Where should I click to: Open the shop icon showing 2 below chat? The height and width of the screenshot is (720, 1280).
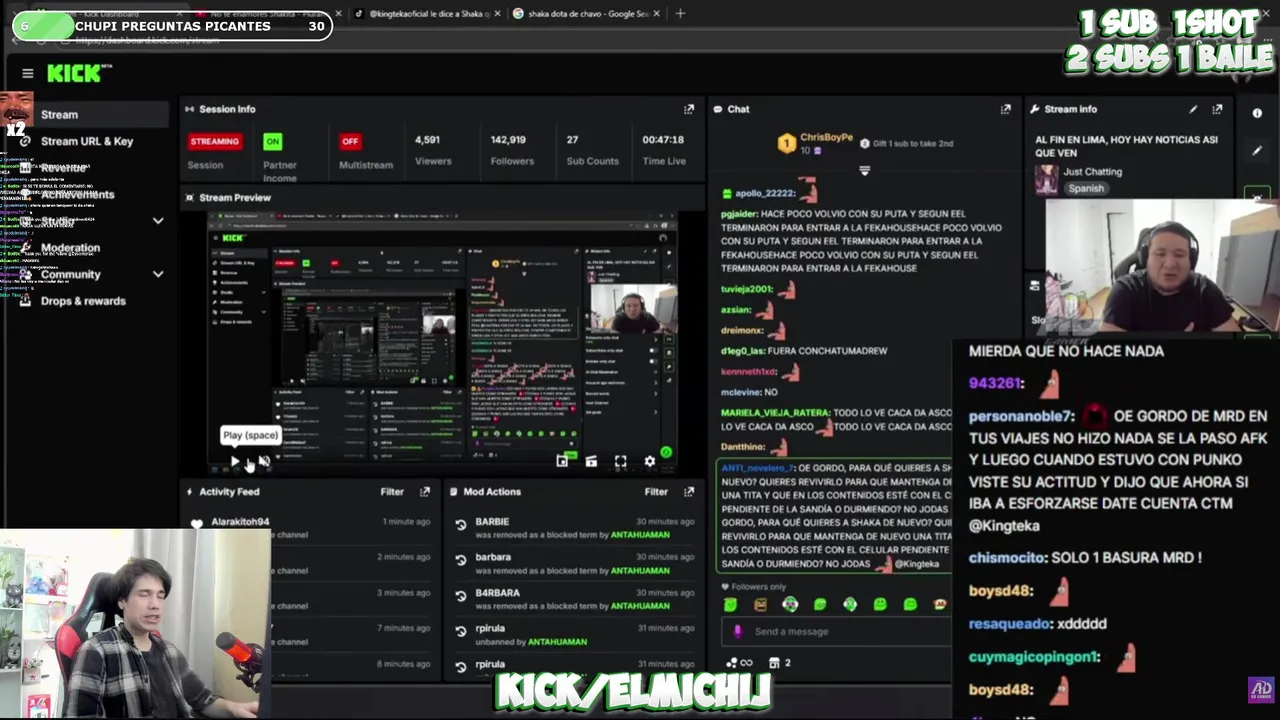(x=780, y=662)
